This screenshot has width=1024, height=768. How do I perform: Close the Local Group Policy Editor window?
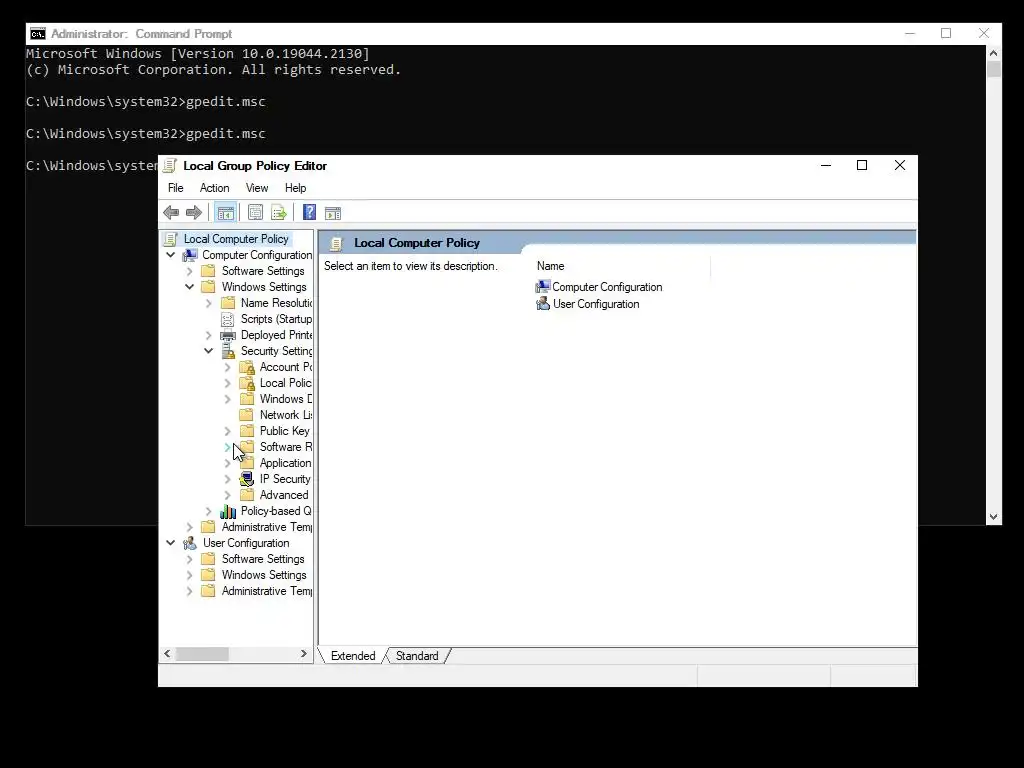[x=900, y=165]
